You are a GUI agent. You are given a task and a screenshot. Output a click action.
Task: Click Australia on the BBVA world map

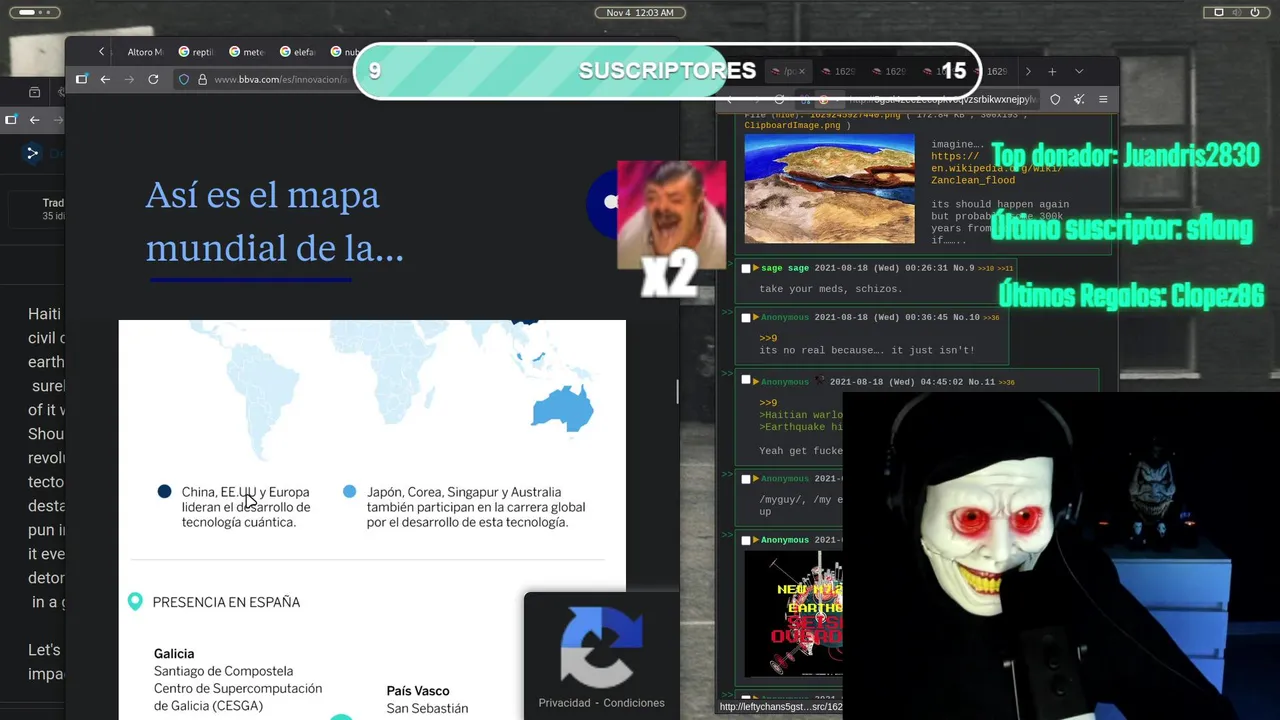(563, 408)
